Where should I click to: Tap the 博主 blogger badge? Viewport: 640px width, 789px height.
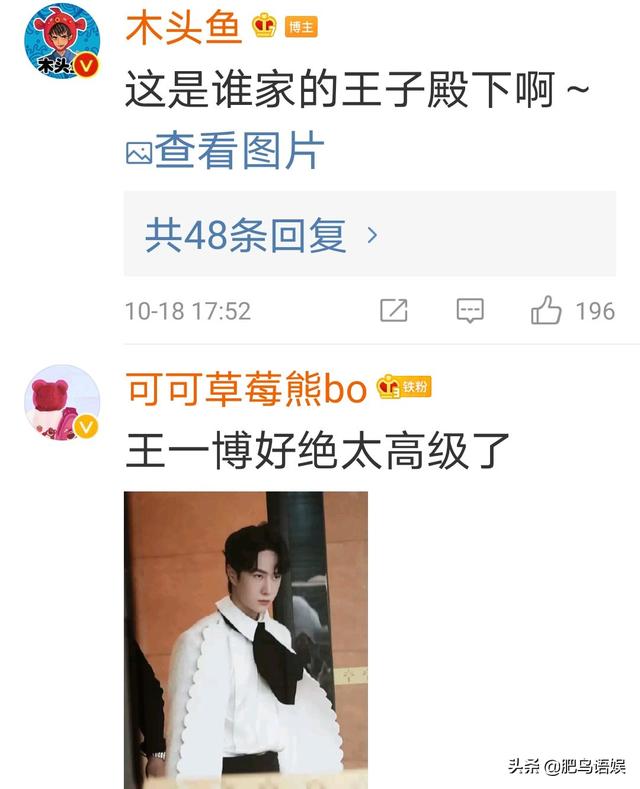[x=301, y=27]
